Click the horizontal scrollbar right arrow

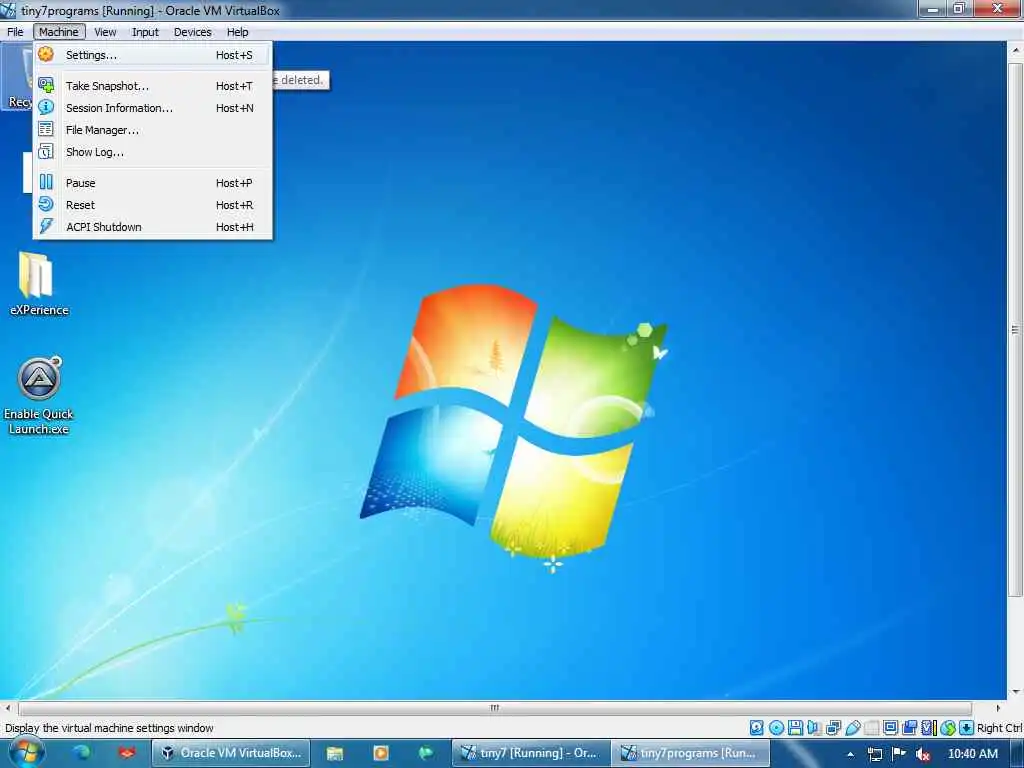coord(998,708)
